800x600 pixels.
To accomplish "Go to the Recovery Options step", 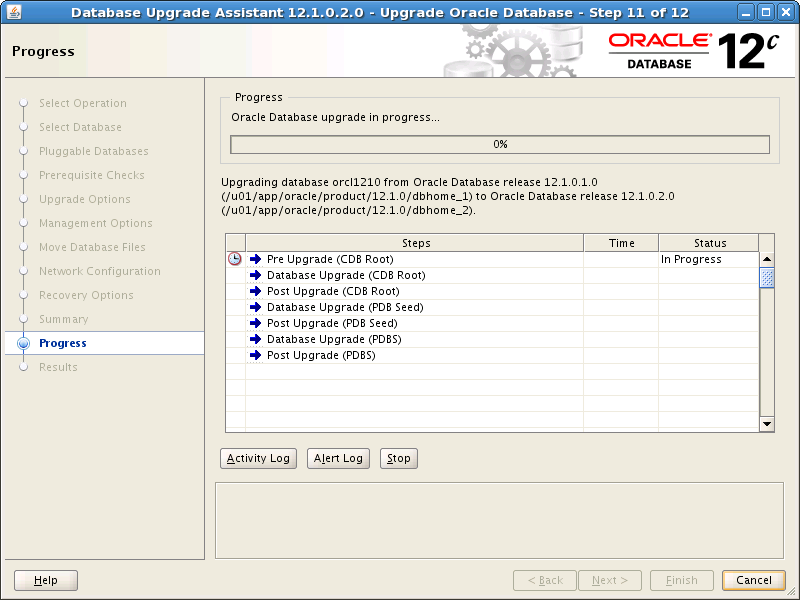I will click(86, 295).
